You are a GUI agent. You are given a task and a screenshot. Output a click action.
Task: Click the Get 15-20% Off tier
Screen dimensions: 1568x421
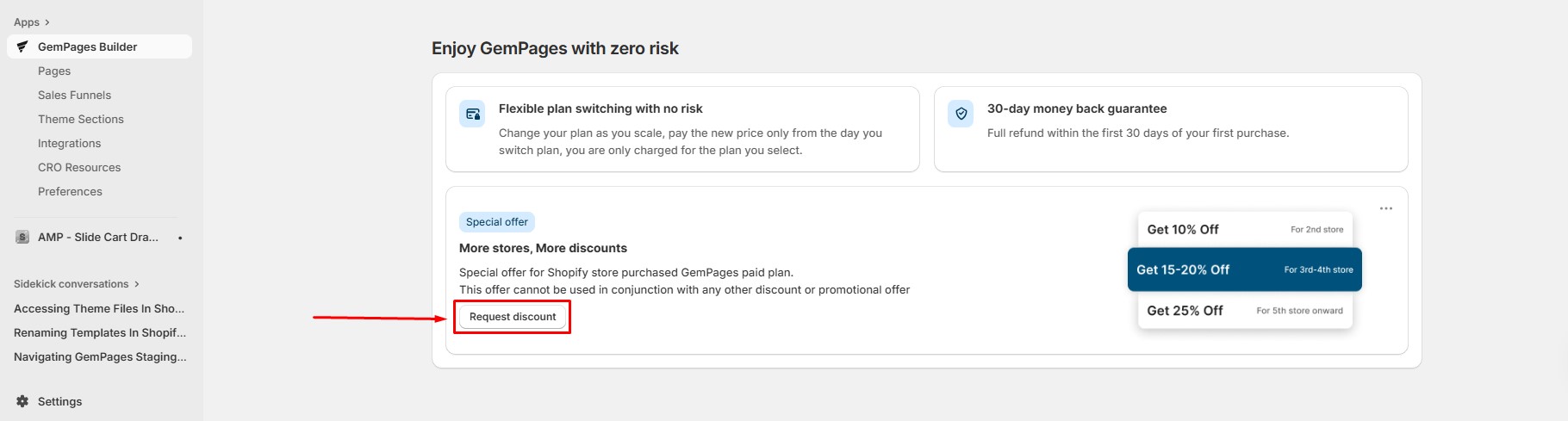[1244, 269]
